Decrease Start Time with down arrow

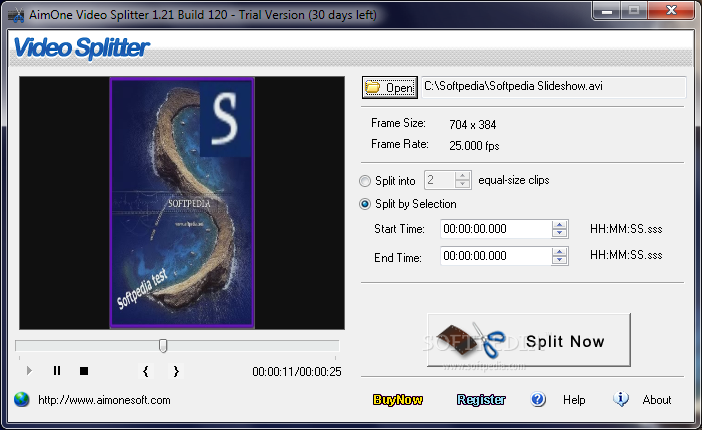click(559, 233)
